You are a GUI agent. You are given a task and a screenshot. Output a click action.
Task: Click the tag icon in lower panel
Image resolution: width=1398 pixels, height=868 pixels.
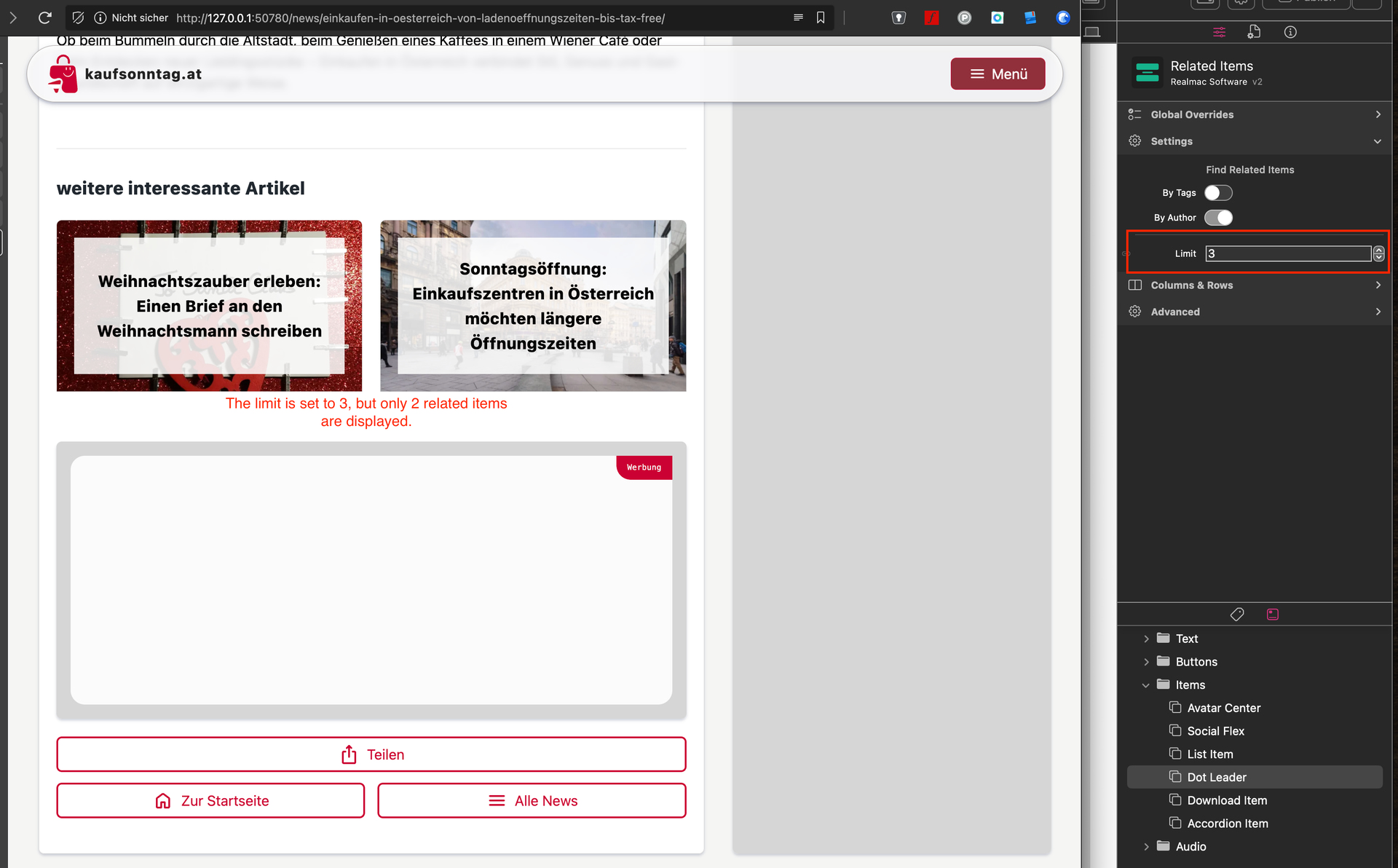1237,615
